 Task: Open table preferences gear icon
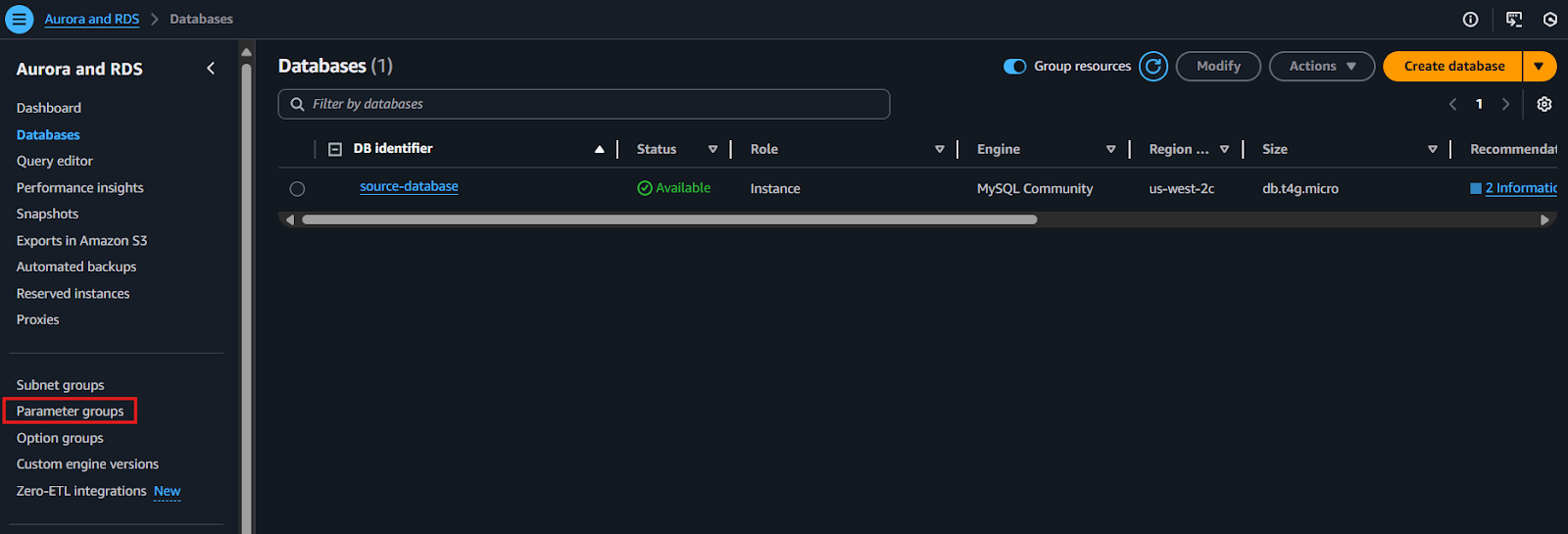click(1544, 104)
